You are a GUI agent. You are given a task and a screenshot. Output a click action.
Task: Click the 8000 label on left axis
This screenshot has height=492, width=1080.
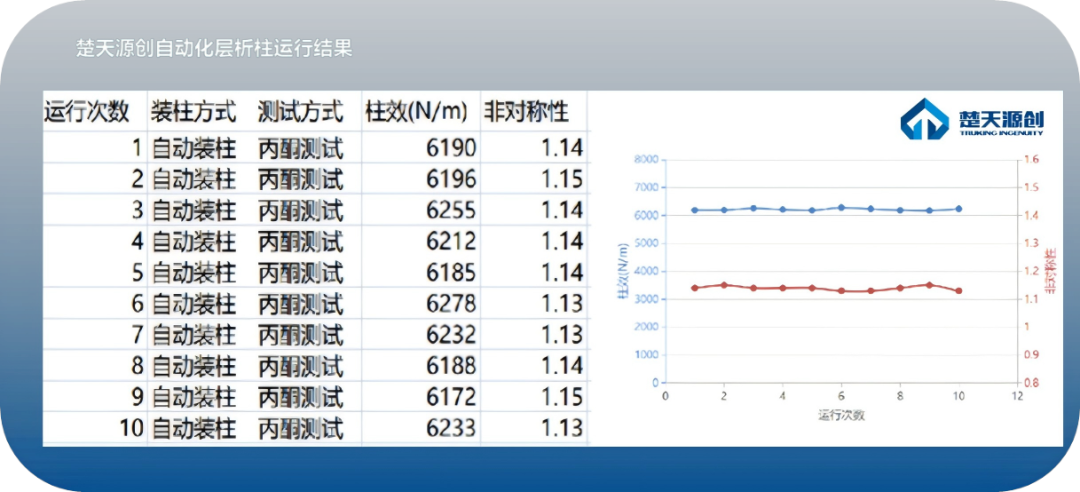(647, 160)
